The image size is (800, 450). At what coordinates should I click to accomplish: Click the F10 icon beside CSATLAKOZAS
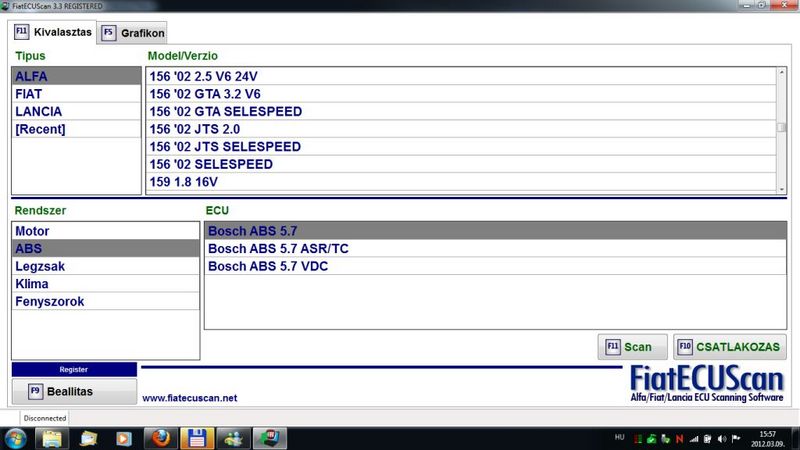pyautogui.click(x=685, y=347)
